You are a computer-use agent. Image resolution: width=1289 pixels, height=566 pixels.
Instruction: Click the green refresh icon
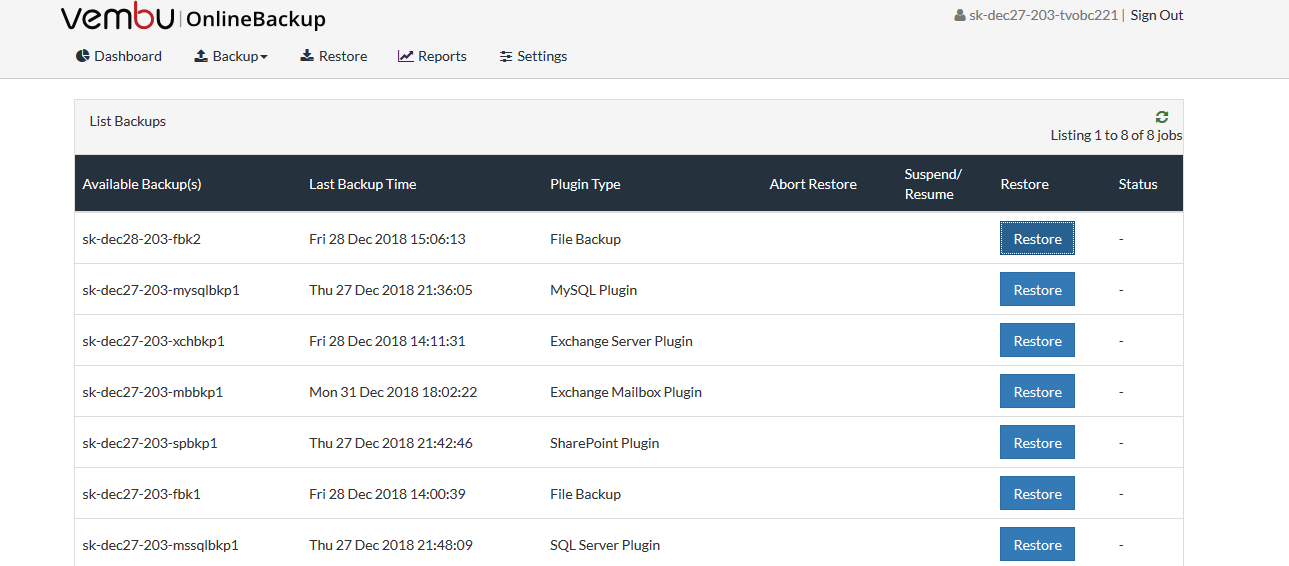pos(1161,117)
